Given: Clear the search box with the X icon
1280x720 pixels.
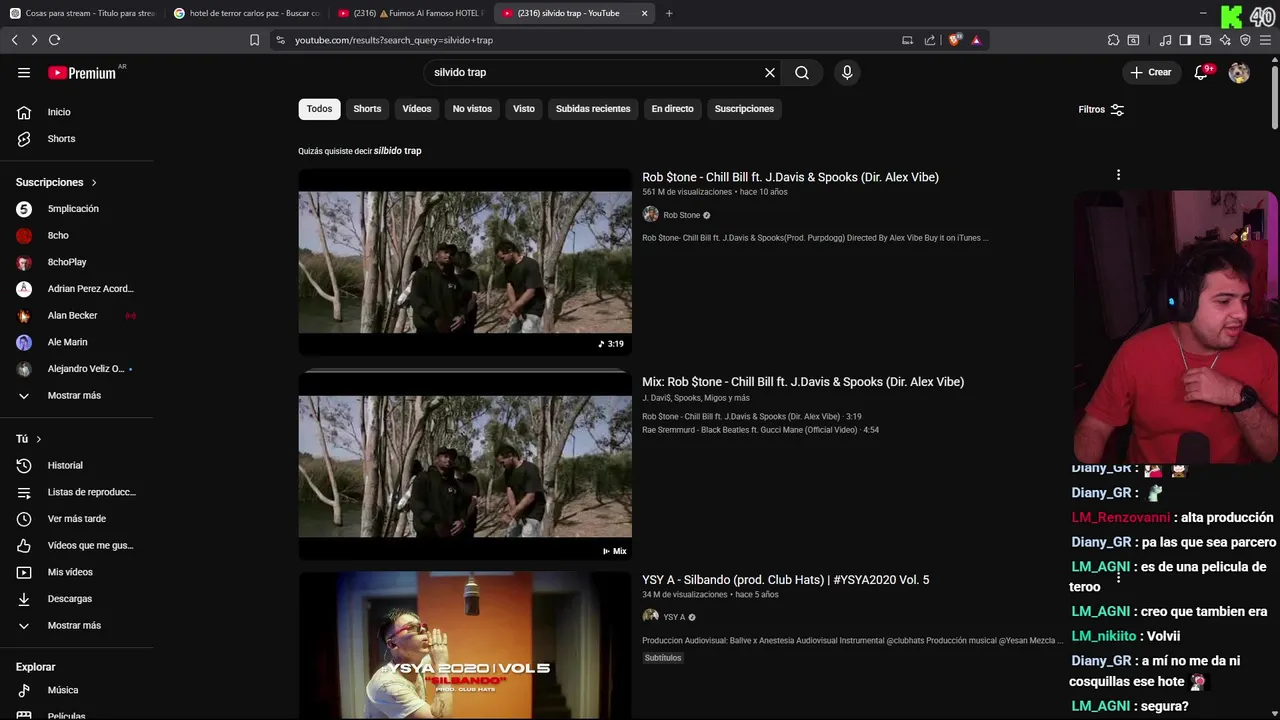Looking at the screenshot, I should pos(770,72).
